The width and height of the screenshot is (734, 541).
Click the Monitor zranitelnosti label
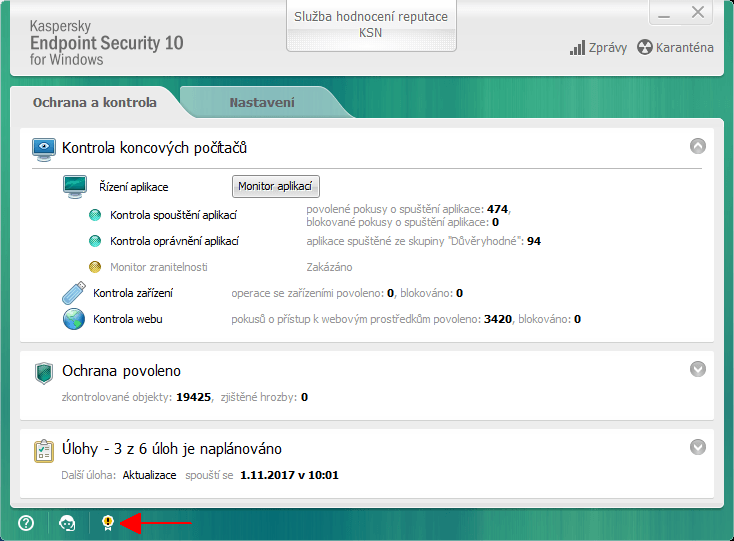coord(159,267)
